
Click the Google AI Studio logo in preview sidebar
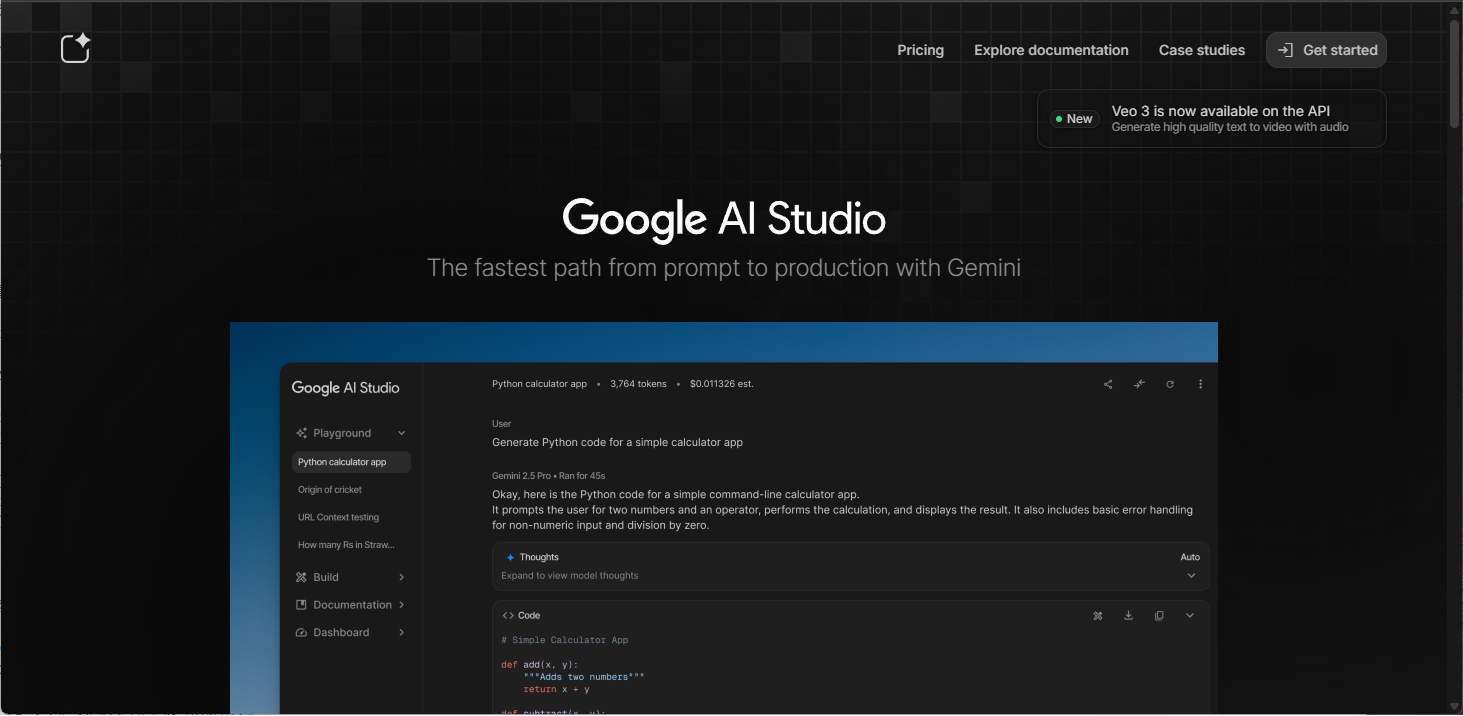coord(345,388)
